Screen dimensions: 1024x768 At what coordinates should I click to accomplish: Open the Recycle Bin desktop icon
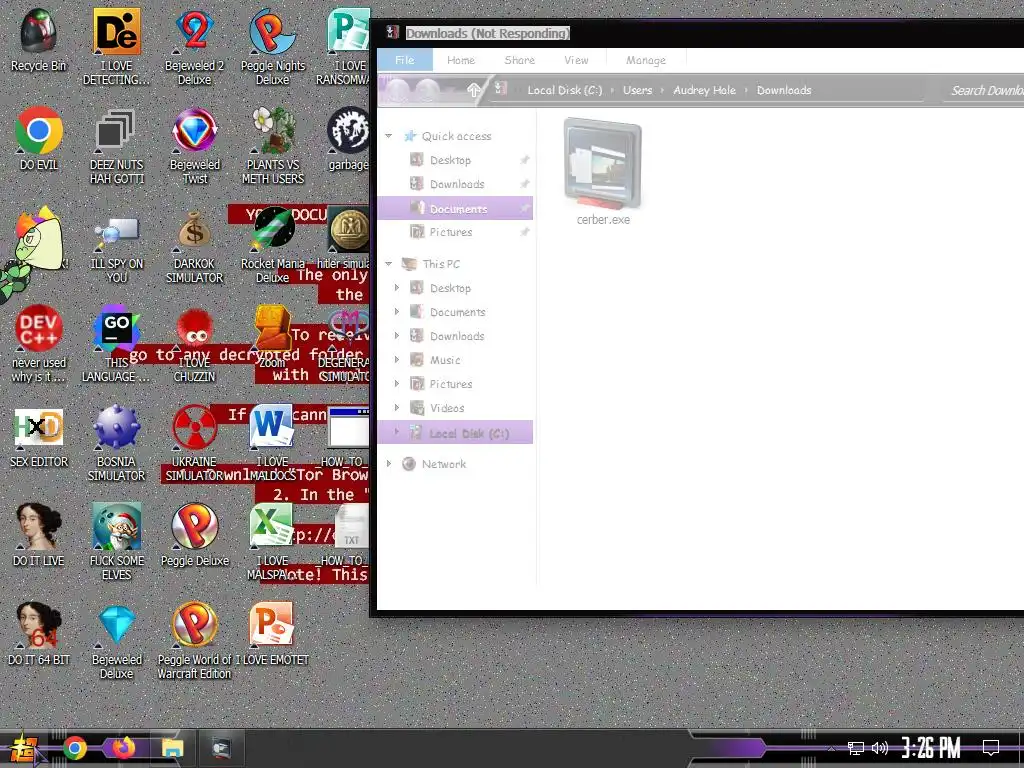pyautogui.click(x=39, y=40)
